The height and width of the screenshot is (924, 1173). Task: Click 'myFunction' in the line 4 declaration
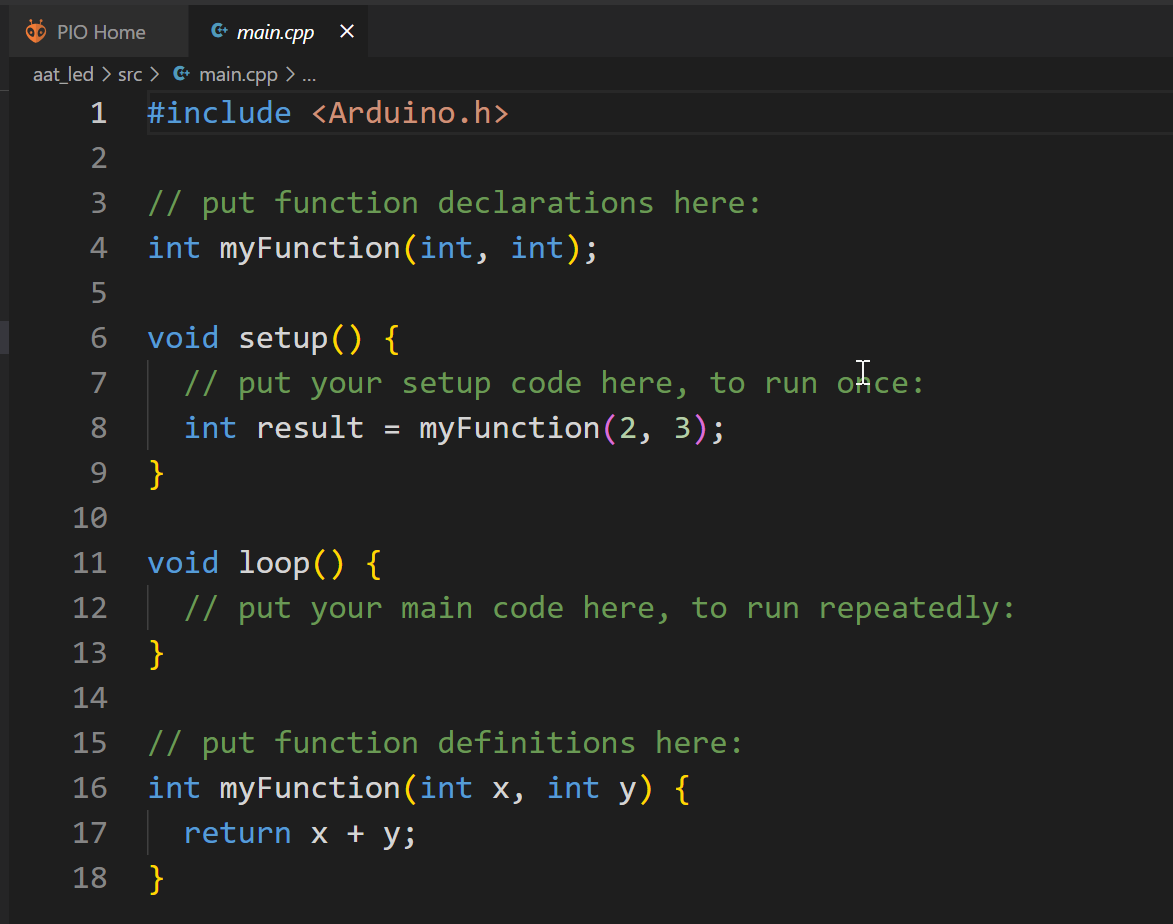tap(310, 248)
